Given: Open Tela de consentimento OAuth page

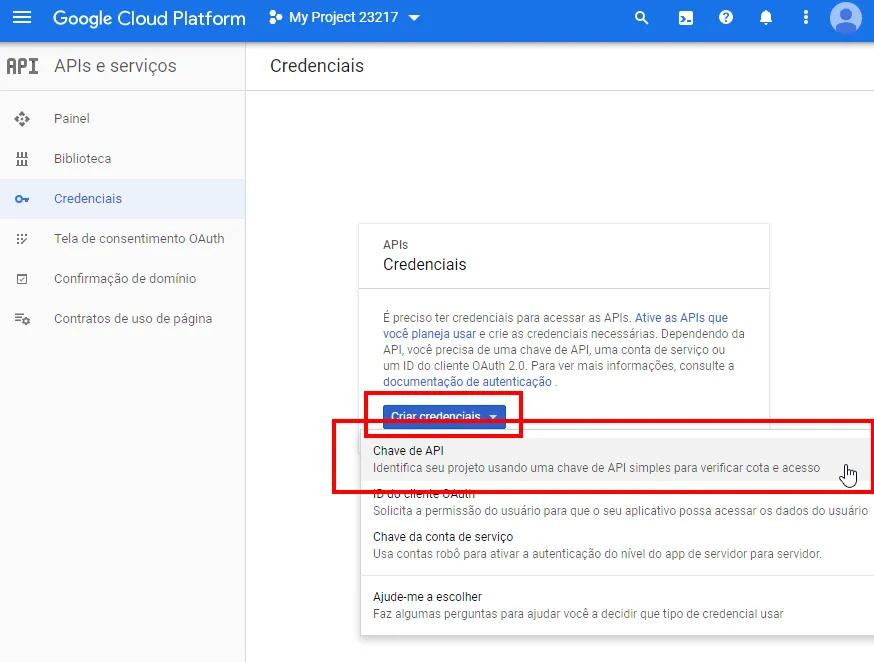Looking at the screenshot, I should point(138,239).
